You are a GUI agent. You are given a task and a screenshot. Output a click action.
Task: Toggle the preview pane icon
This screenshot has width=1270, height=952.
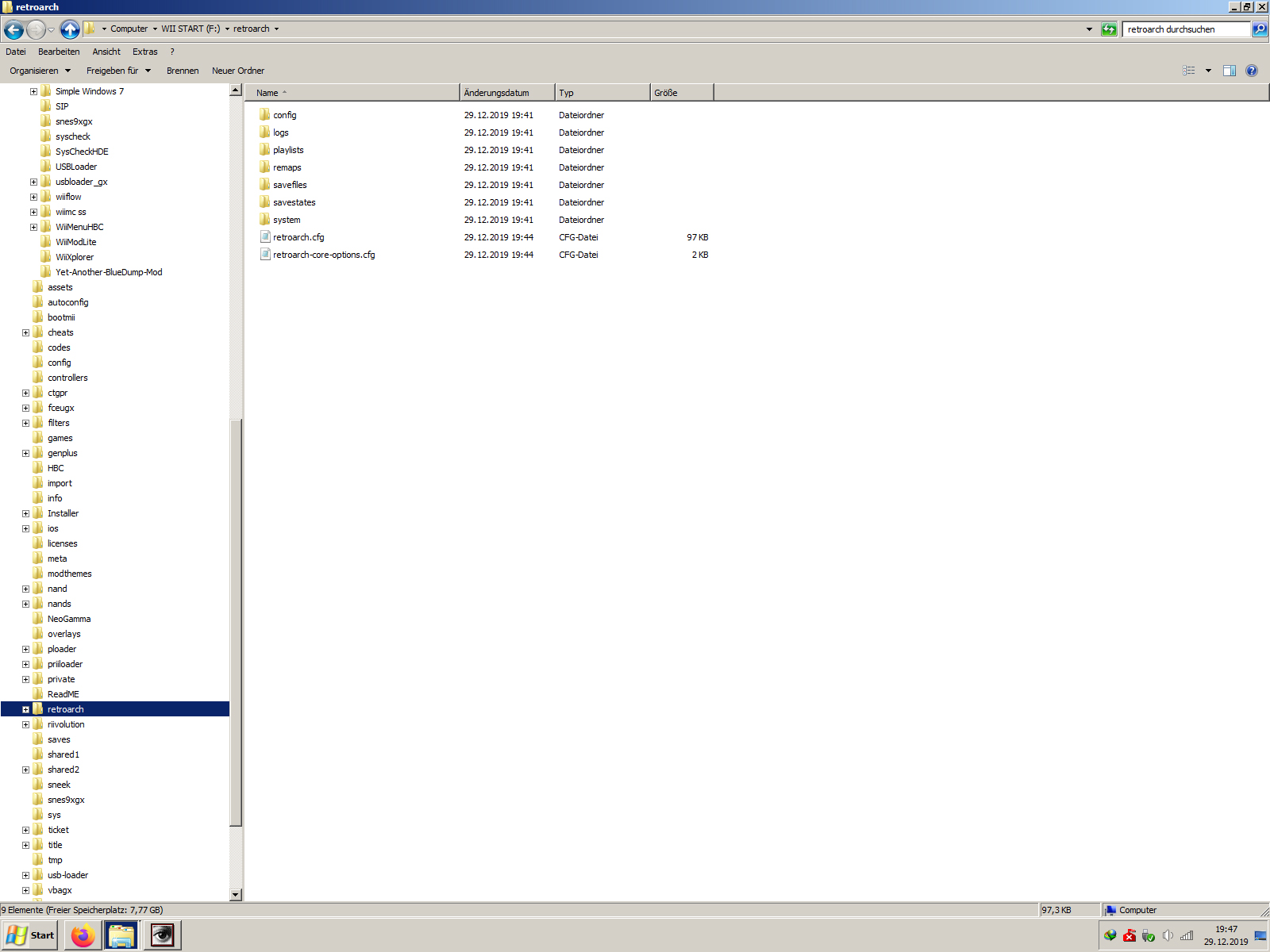point(1230,71)
